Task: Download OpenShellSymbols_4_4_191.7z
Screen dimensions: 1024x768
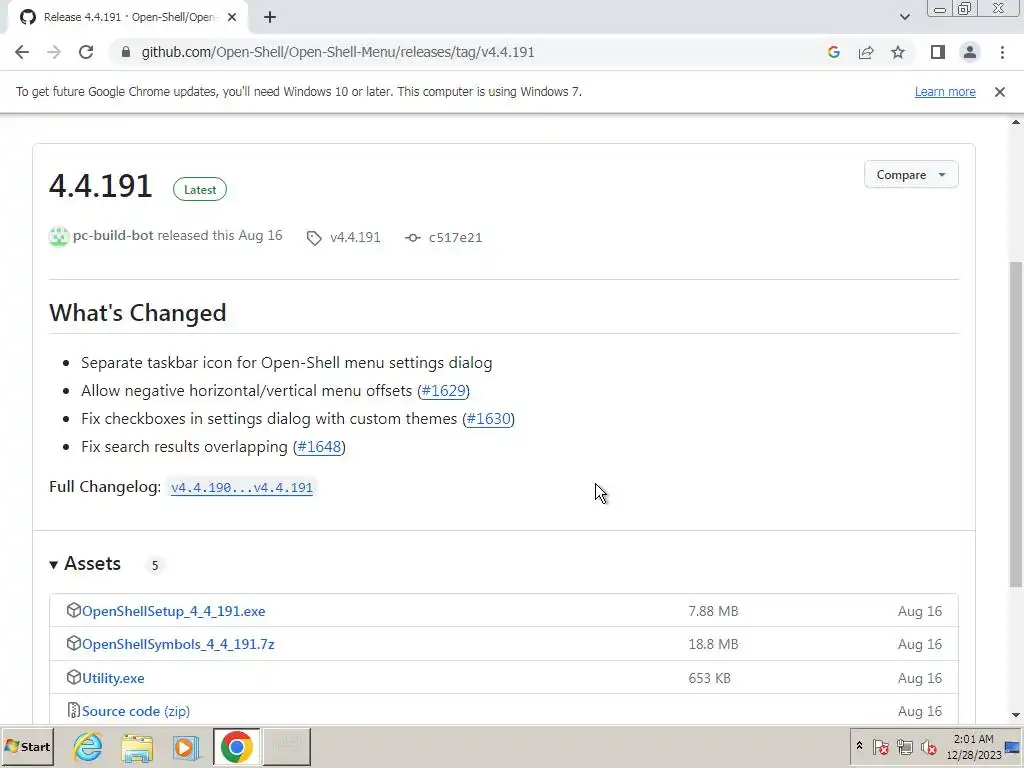Action: (178, 644)
